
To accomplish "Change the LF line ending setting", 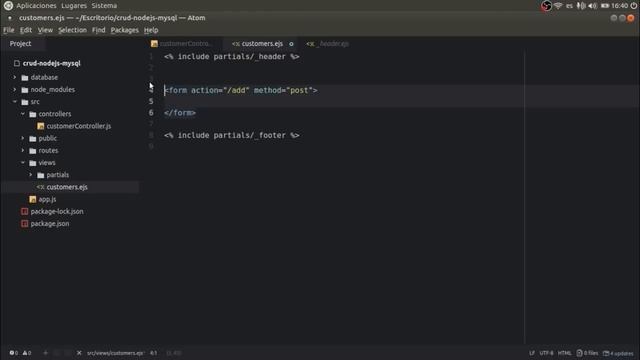I will [x=532, y=353].
